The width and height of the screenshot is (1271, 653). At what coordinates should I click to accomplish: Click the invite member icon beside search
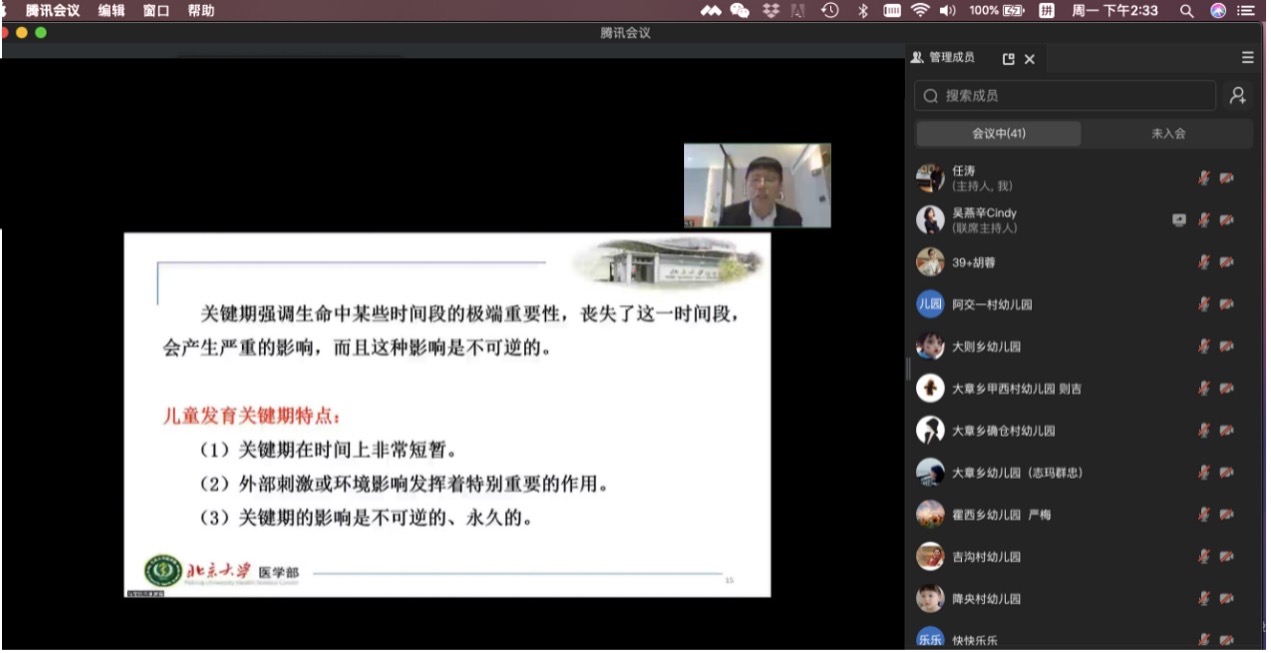(1237, 96)
